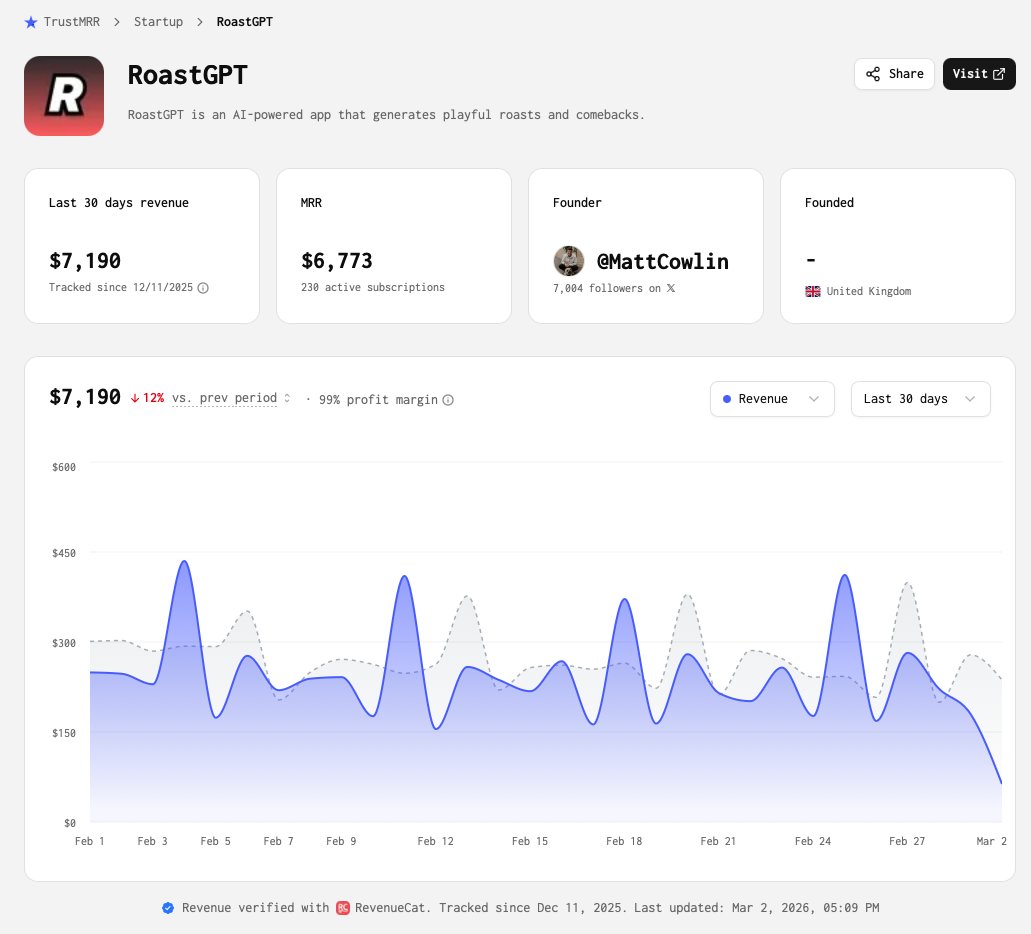Click the Mar 2 axis label
This screenshot has height=934, width=1031.
tap(992, 841)
